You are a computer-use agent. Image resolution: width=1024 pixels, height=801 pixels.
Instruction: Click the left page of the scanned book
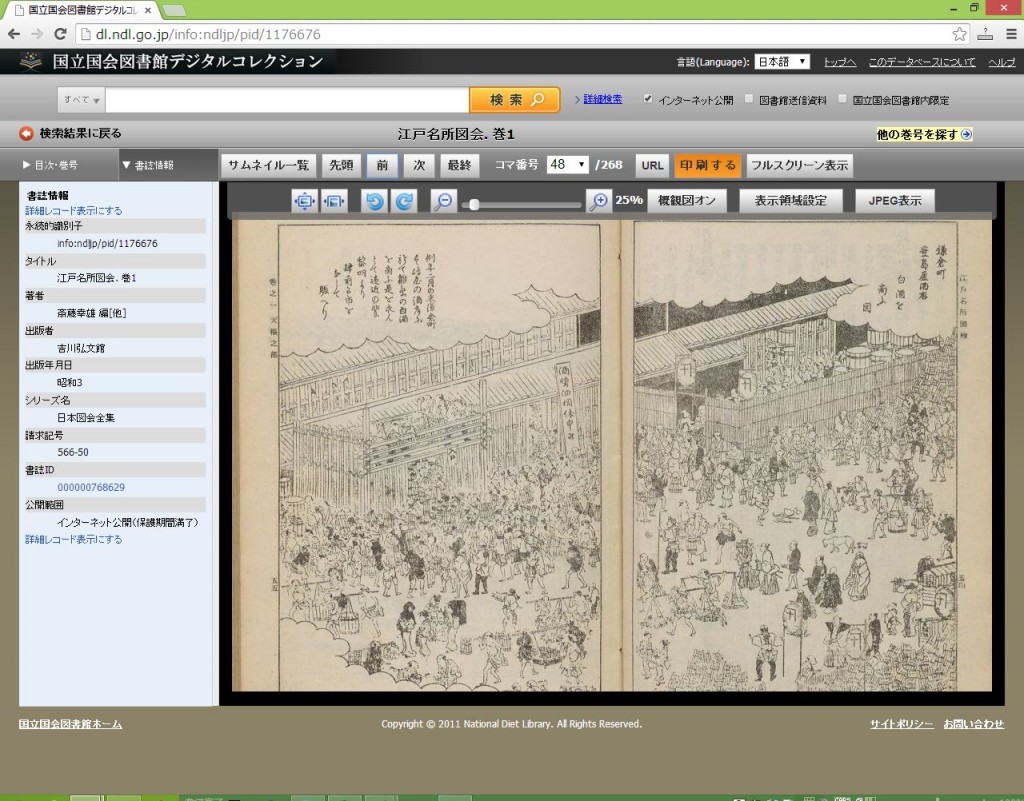pyautogui.click(x=426, y=456)
